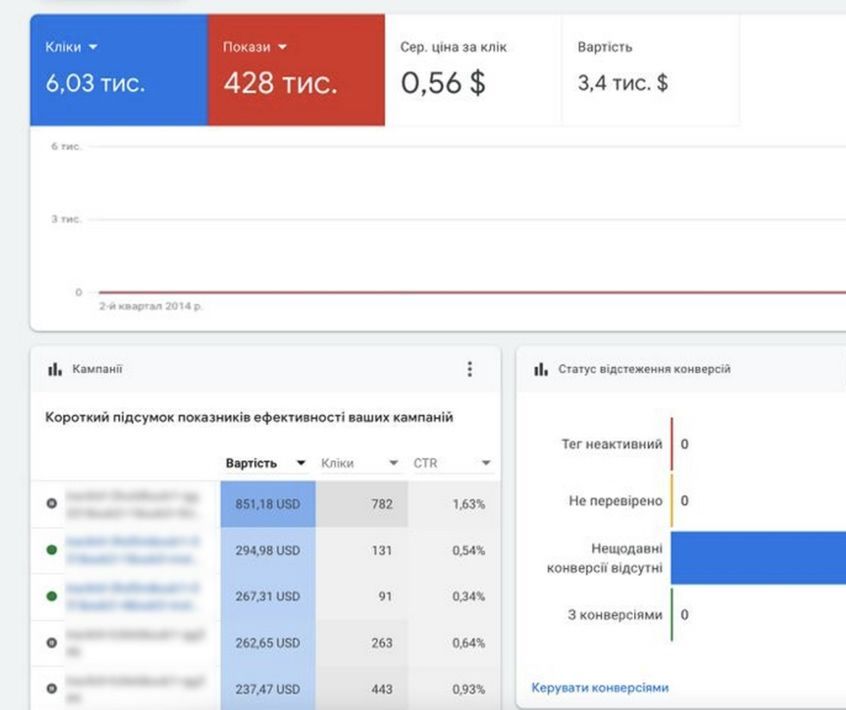Select the Сер. ціна за клік metric tile

pyautogui.click(x=473, y=70)
